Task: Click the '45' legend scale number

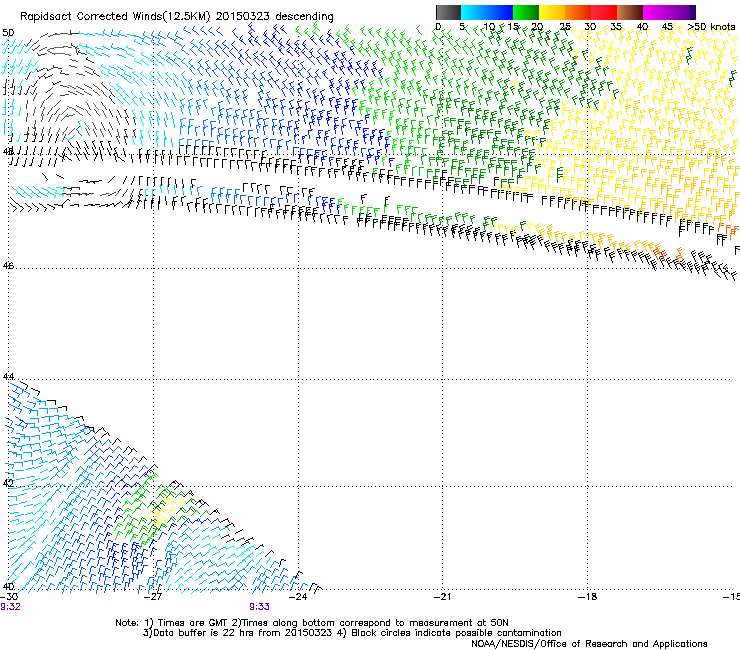Action: click(667, 27)
